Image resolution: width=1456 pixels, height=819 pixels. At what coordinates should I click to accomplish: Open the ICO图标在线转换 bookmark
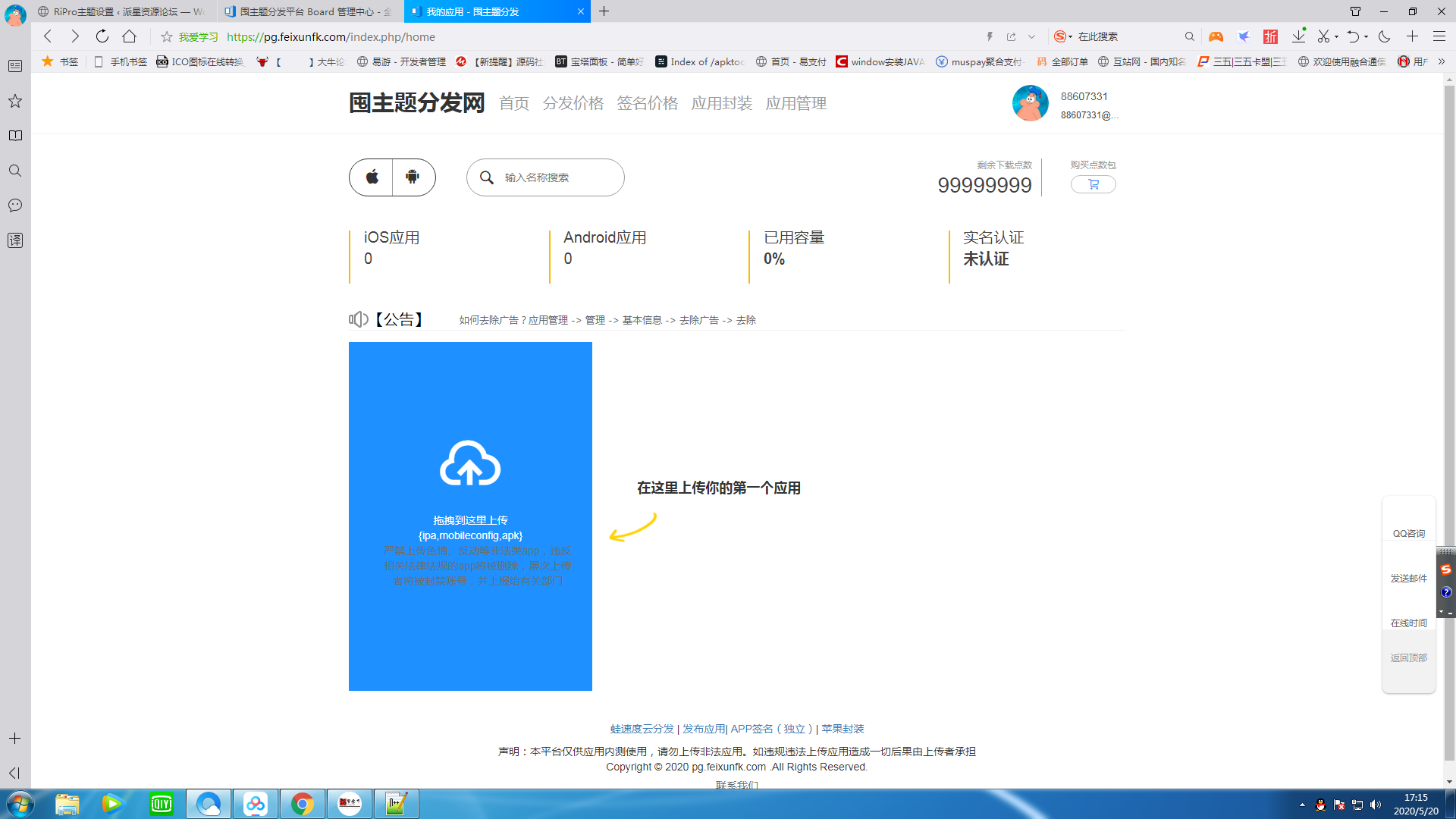200,61
